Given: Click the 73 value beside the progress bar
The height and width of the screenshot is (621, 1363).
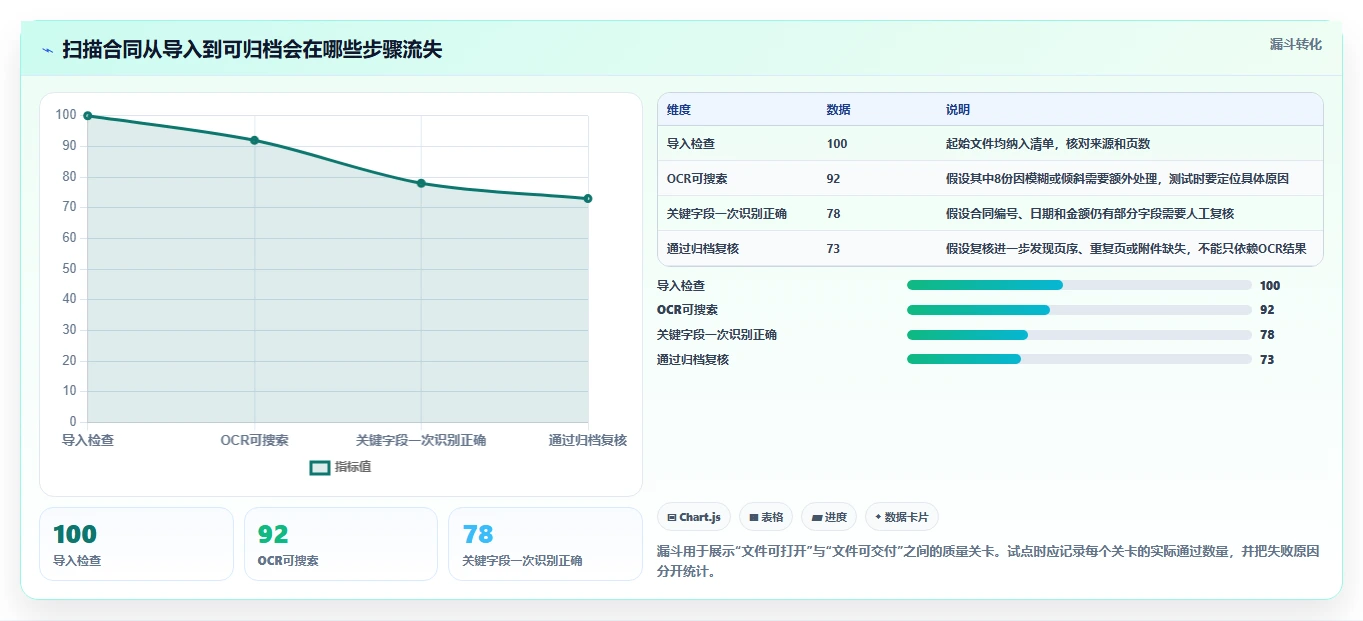Looking at the screenshot, I should [1267, 359].
